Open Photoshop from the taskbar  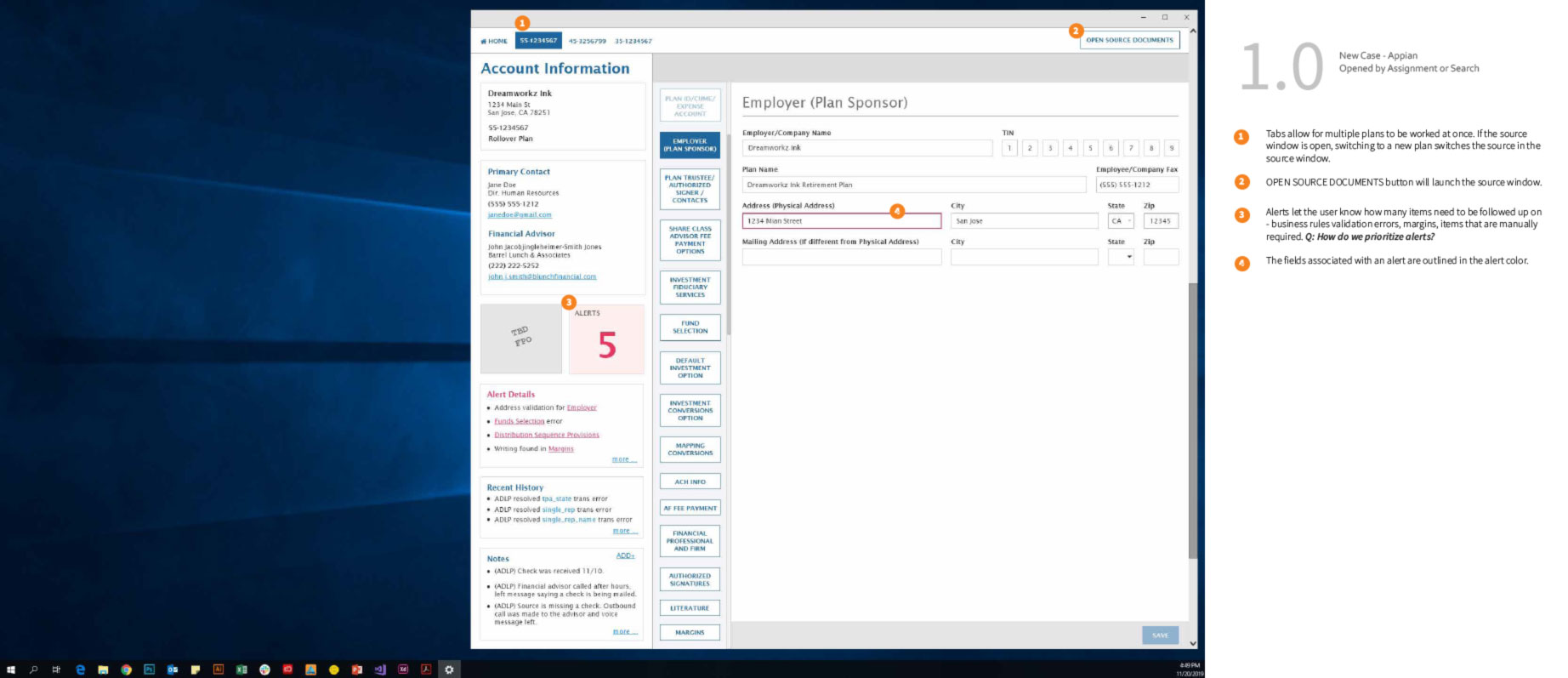[x=149, y=669]
